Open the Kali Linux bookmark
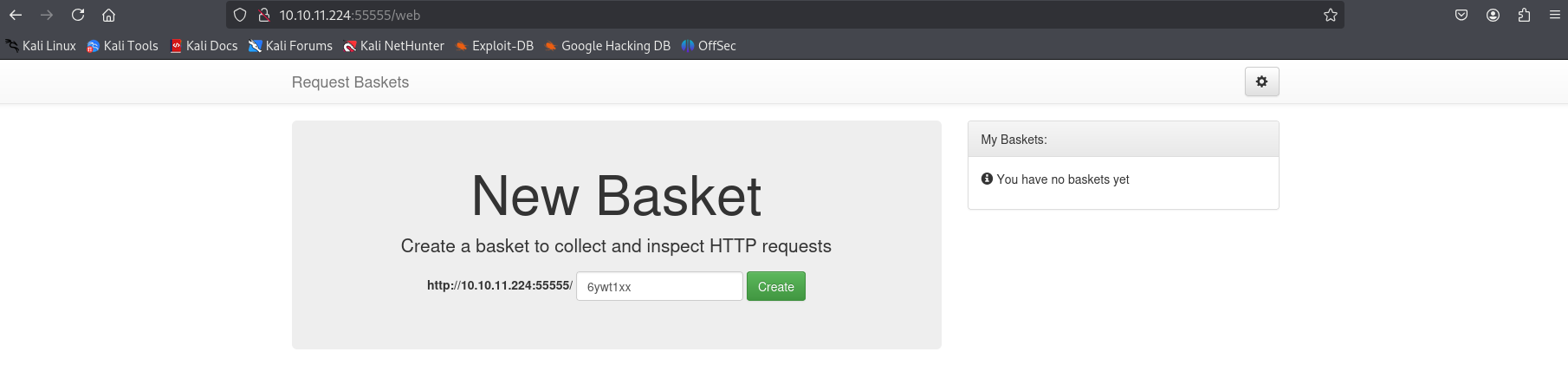 (41, 46)
